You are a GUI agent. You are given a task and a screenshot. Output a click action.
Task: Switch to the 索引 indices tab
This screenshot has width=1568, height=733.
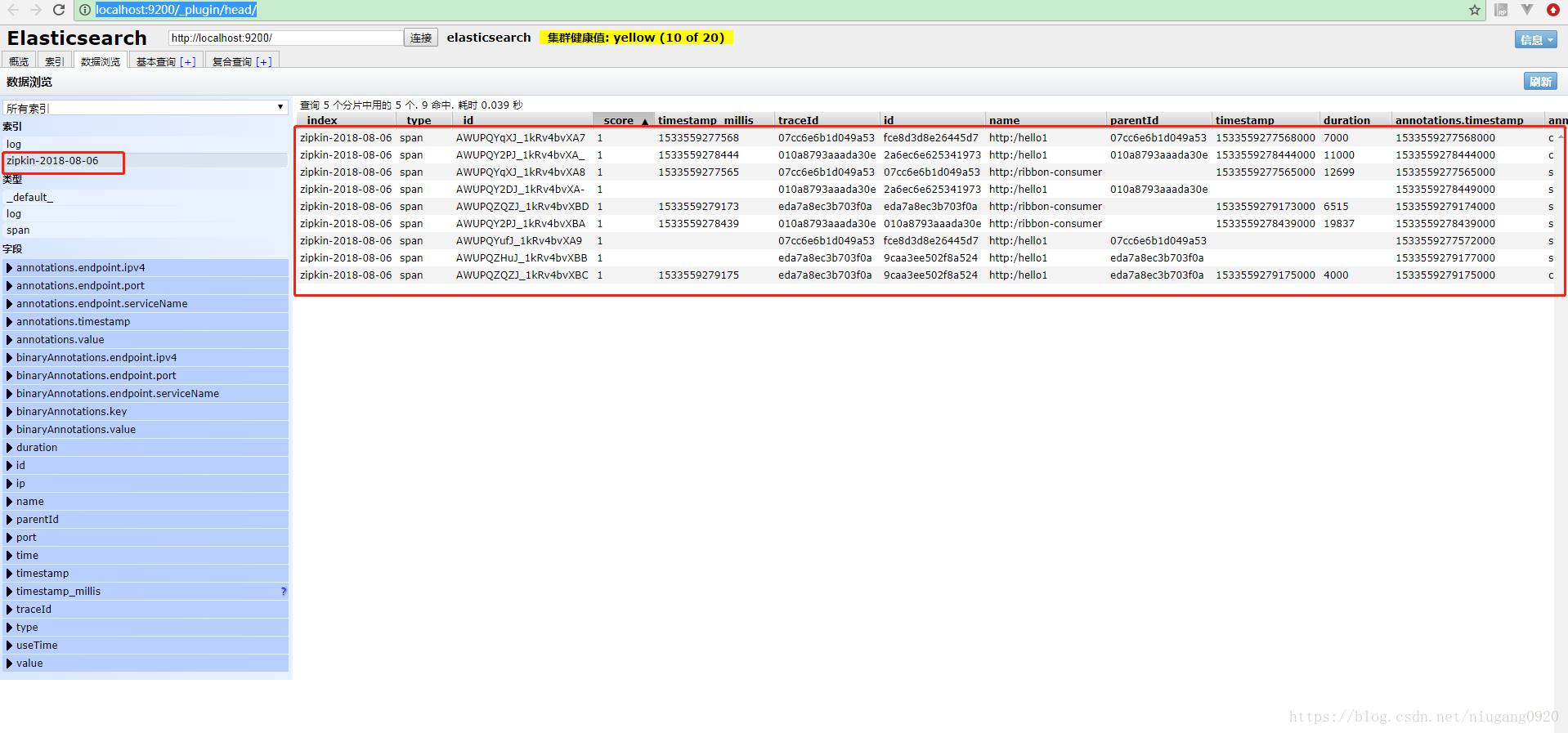click(x=55, y=61)
